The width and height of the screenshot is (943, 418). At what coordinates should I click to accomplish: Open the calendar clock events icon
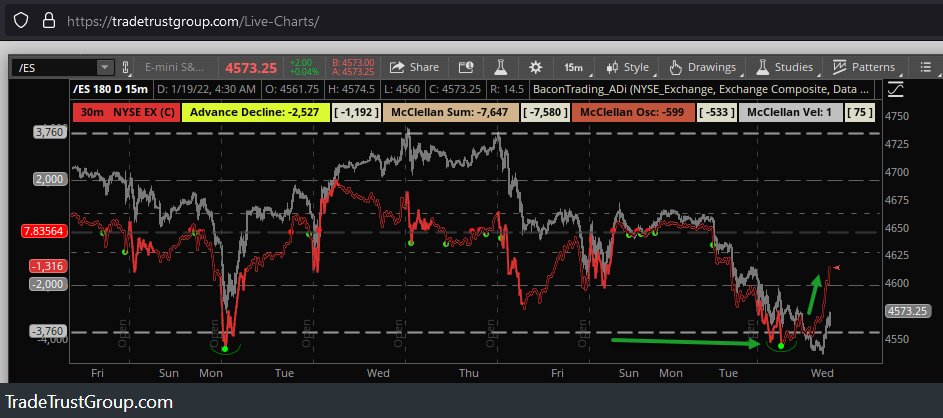[x=466, y=67]
